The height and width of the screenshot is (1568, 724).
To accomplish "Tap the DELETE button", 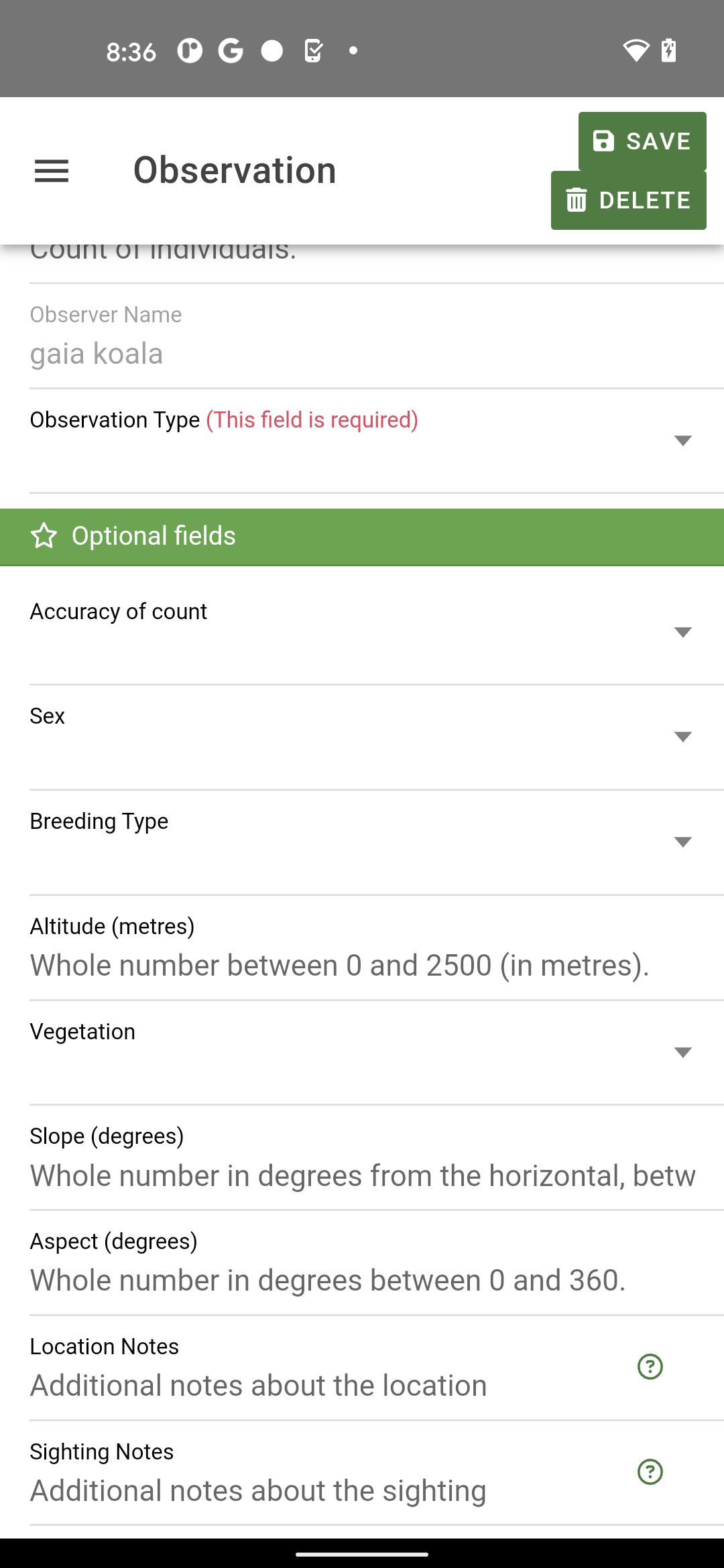I will click(629, 200).
